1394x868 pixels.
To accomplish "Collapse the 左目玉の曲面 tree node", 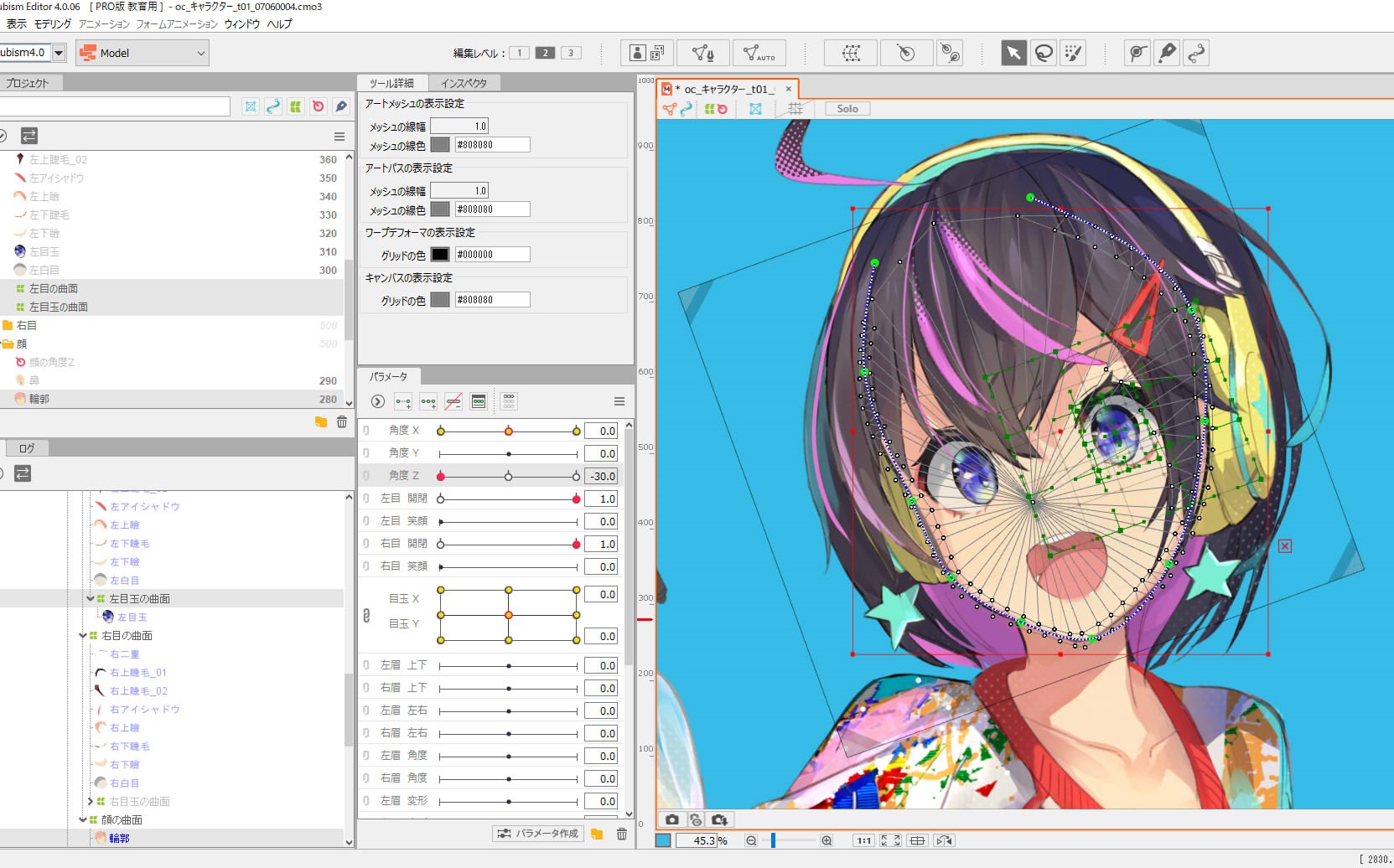I will 91,598.
